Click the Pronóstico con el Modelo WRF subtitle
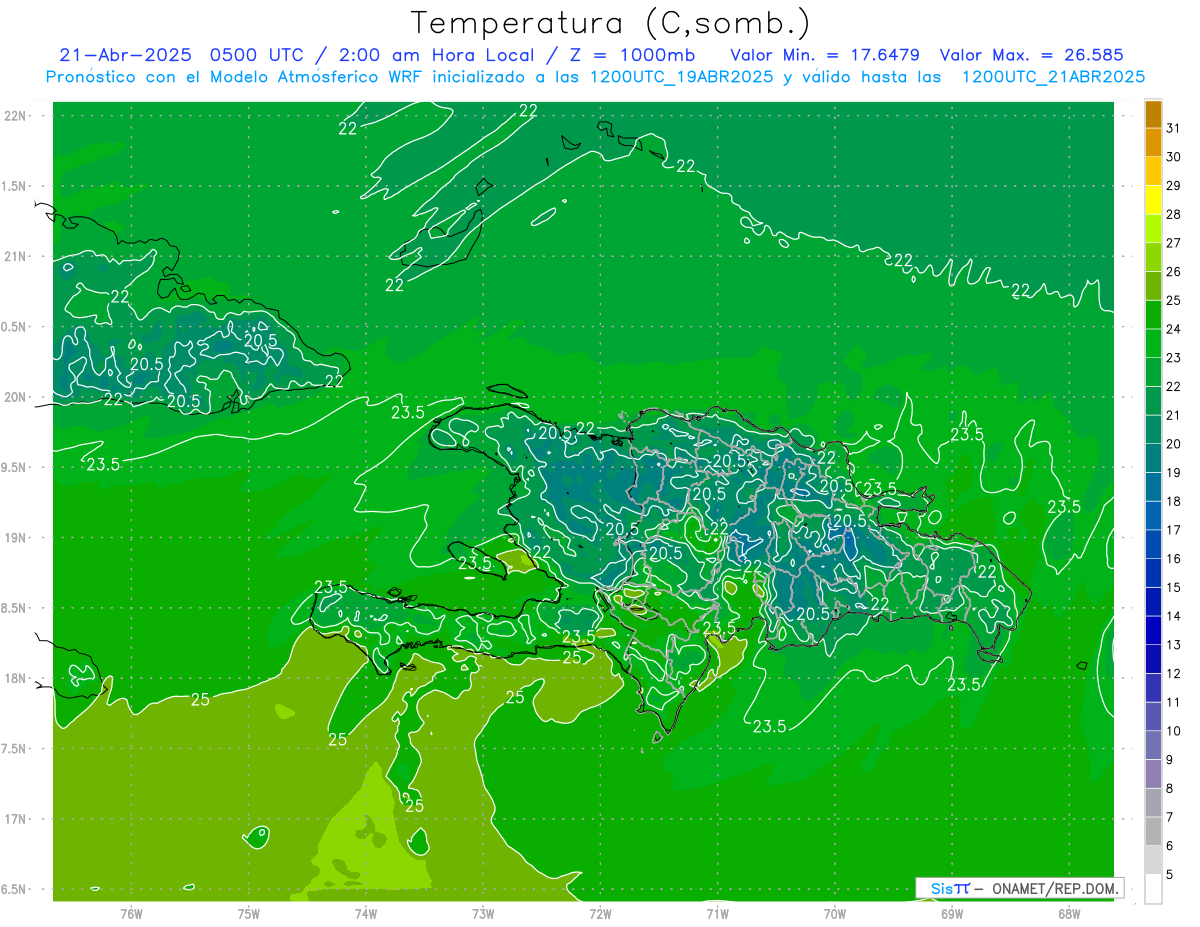 click(596, 77)
